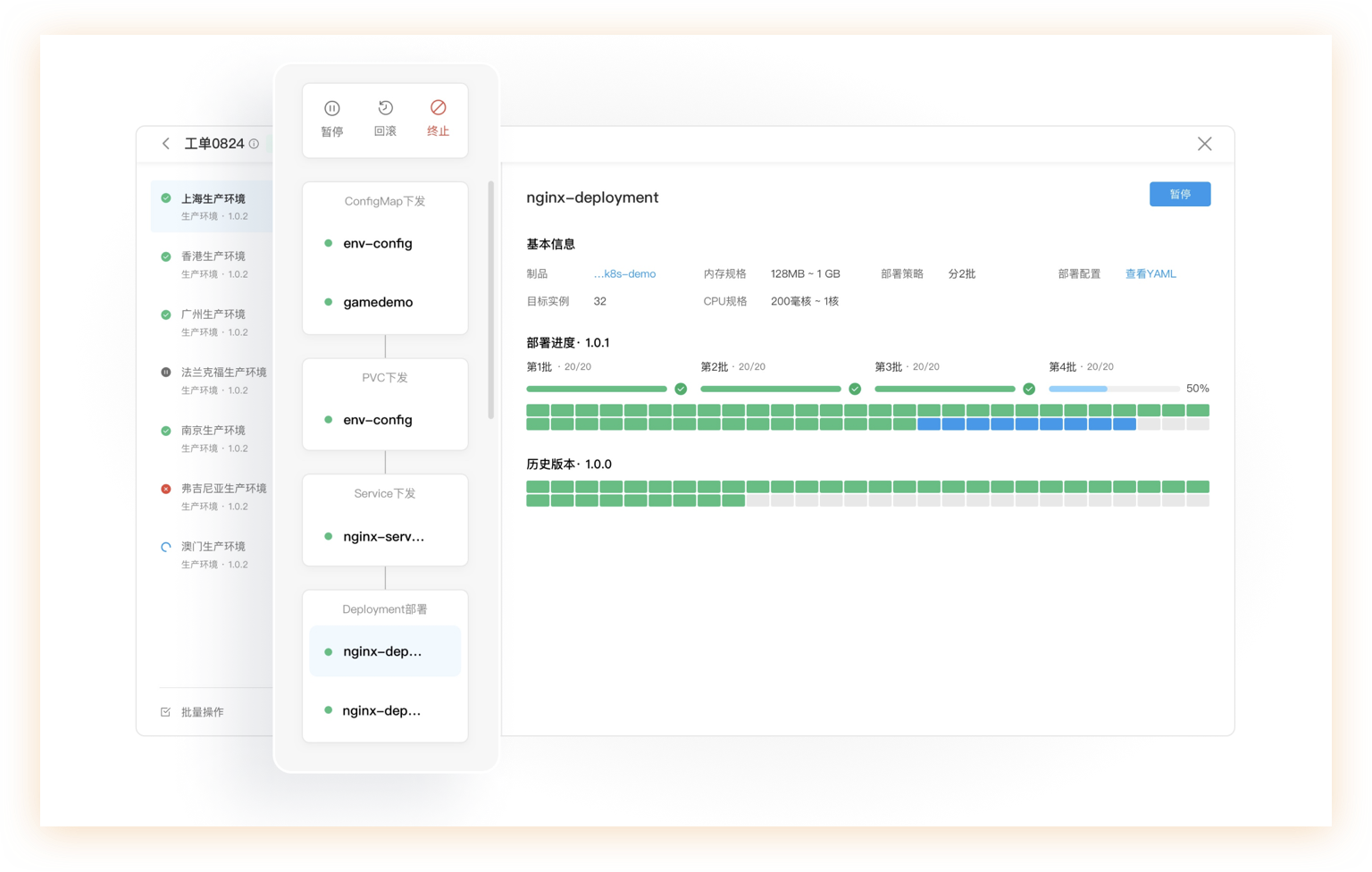The width and height of the screenshot is (1372, 872).
Task: Go back using the arrow beside 工单0824
Action: (x=166, y=143)
